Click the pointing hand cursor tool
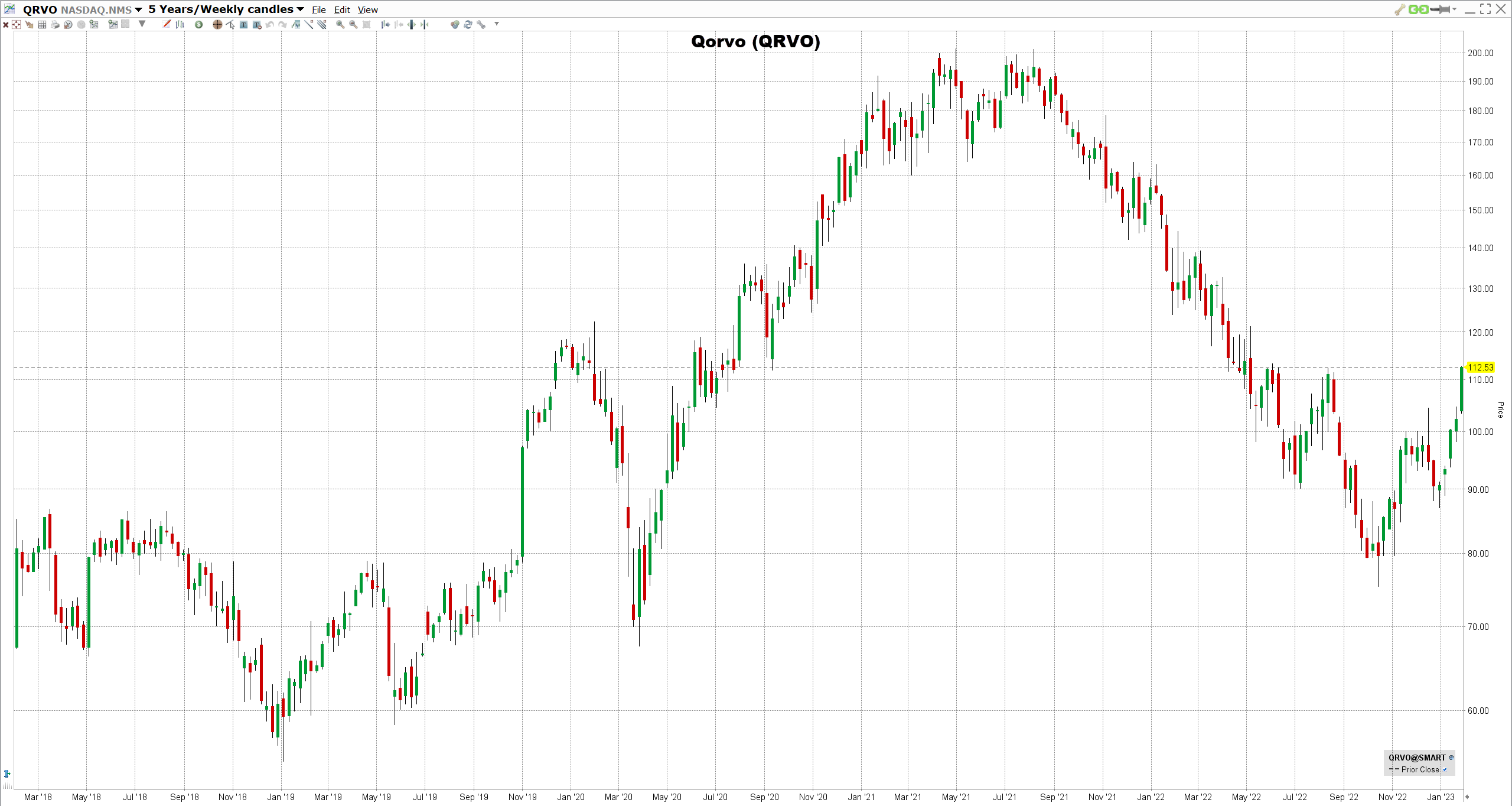Viewport: 1512px width, 806px height. (x=29, y=25)
